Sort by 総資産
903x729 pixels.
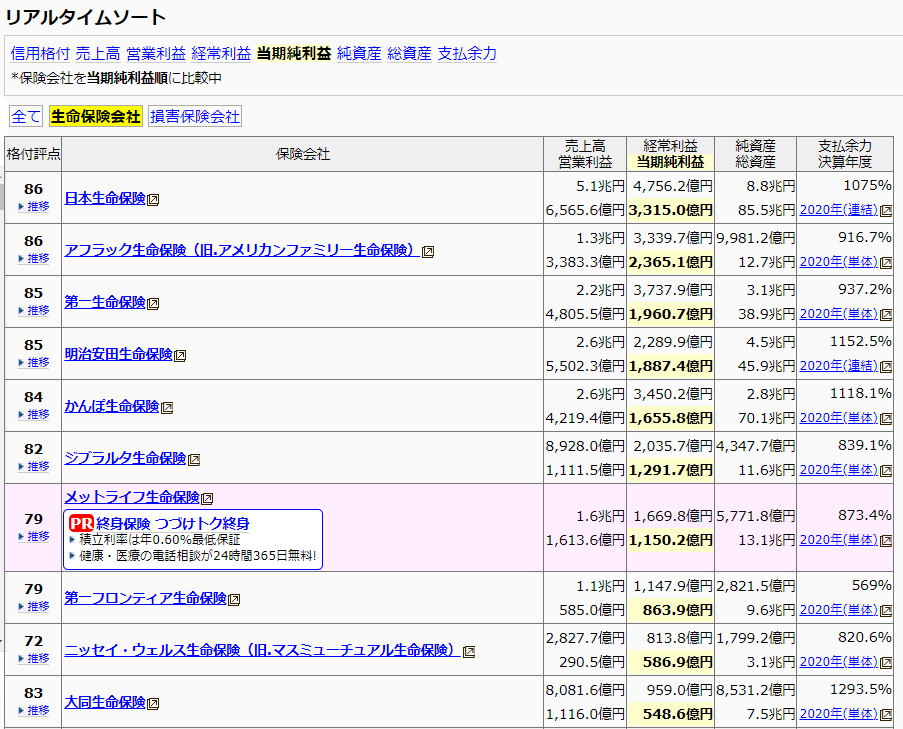coord(409,54)
